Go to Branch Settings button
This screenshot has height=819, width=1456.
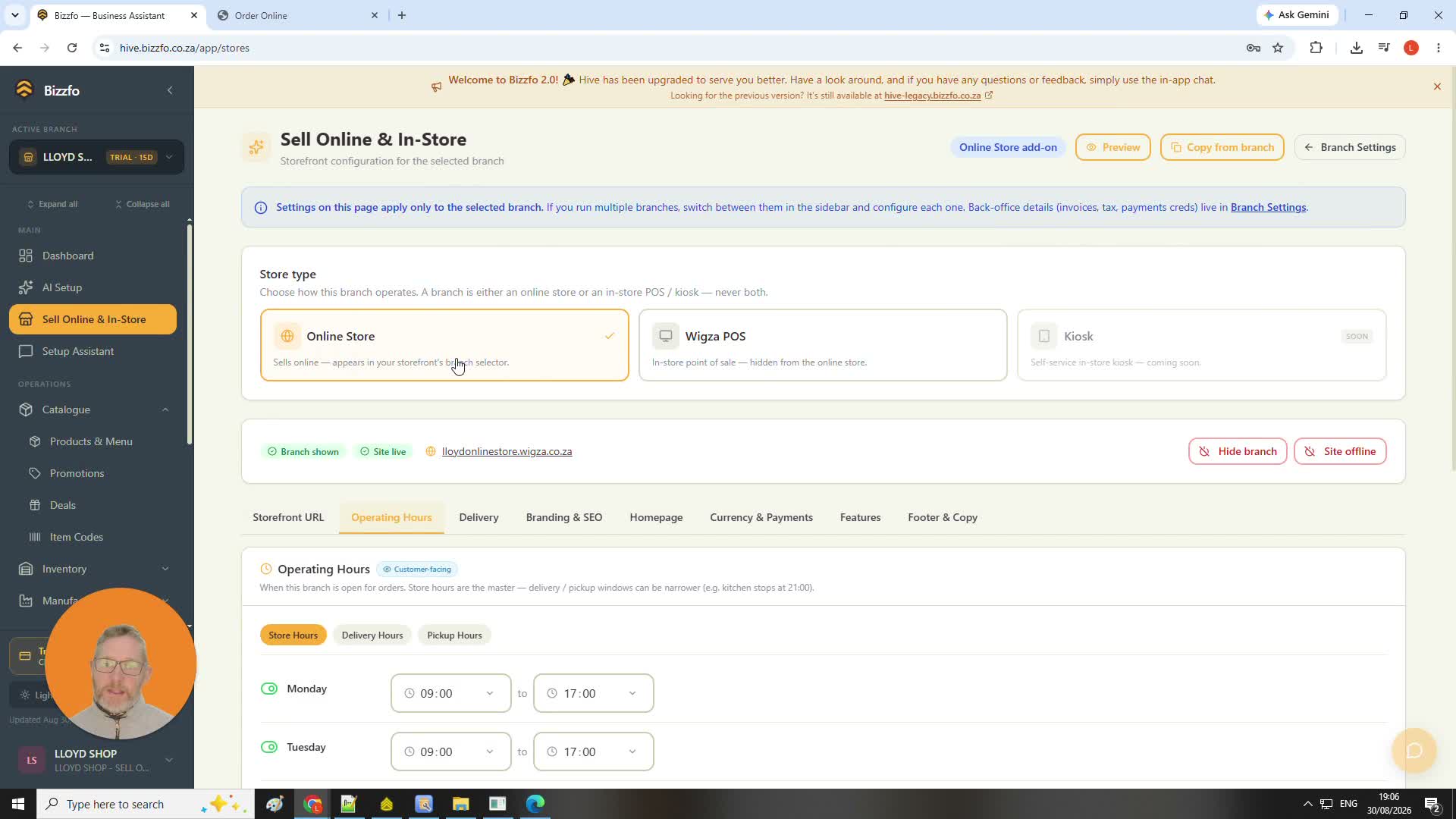coord(1350,147)
